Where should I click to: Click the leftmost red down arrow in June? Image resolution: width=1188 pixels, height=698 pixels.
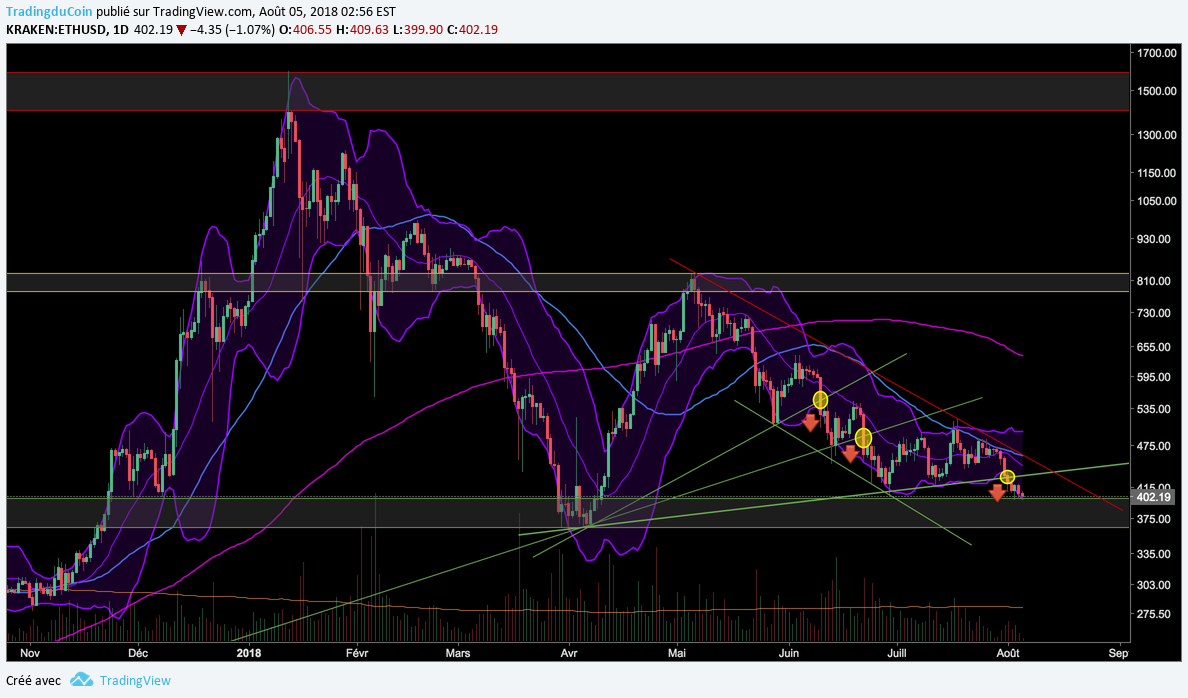point(810,423)
